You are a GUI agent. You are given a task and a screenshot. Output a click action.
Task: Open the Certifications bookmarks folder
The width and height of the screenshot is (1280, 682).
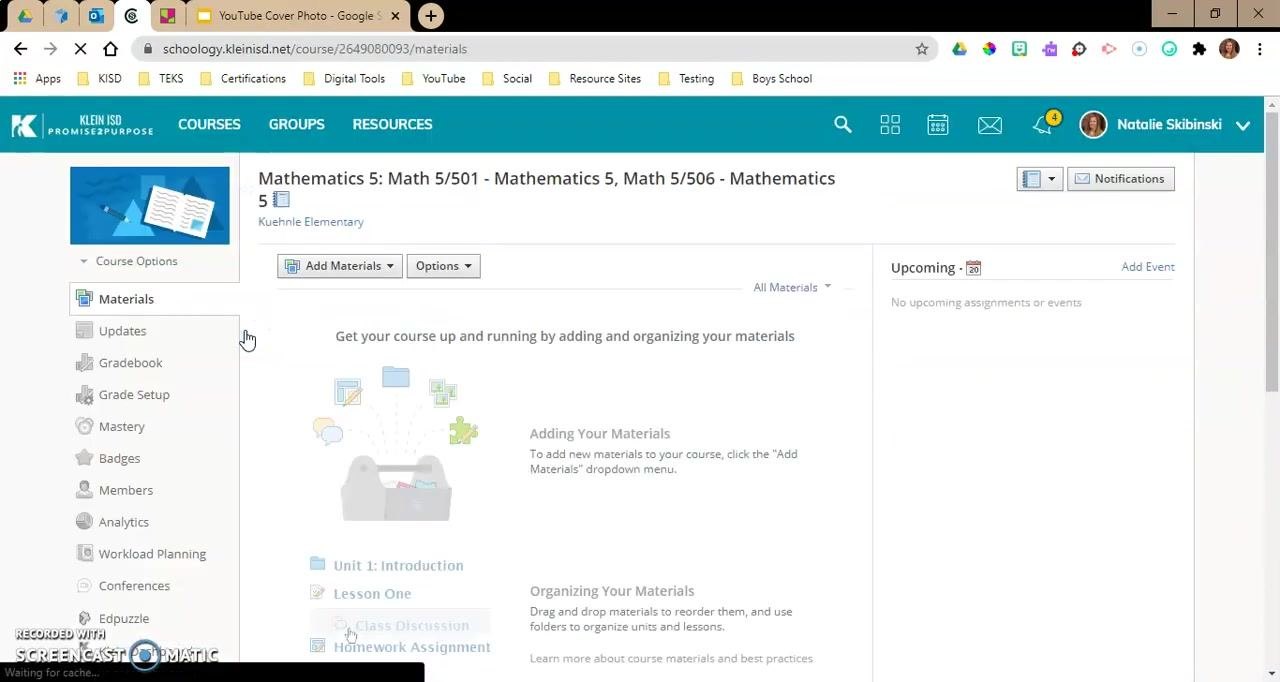coord(242,78)
